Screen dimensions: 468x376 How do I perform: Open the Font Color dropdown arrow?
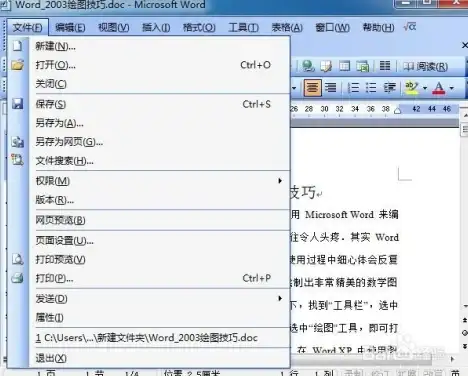[x=452, y=88]
